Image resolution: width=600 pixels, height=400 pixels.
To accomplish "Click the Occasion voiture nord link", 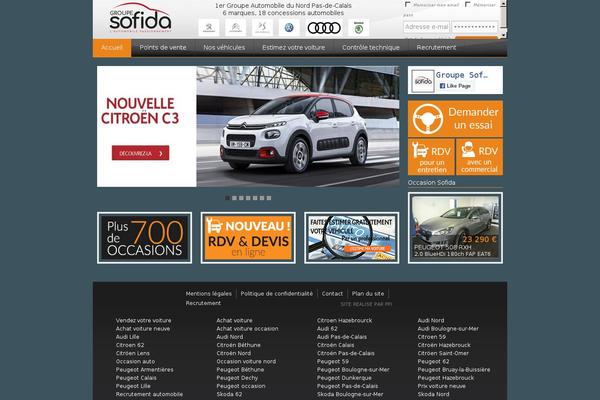I will 246,361.
